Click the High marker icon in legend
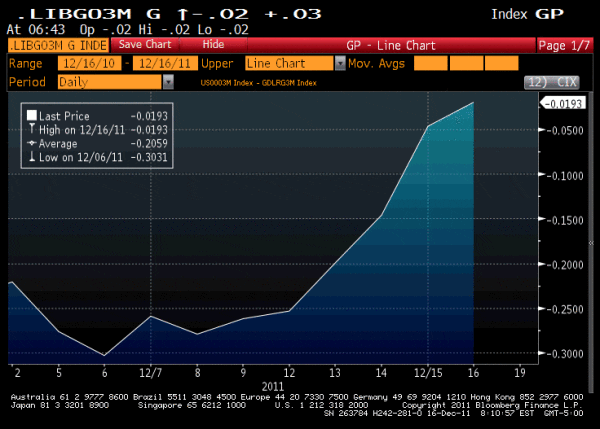The width and height of the screenshot is (600, 429). click(x=32, y=130)
